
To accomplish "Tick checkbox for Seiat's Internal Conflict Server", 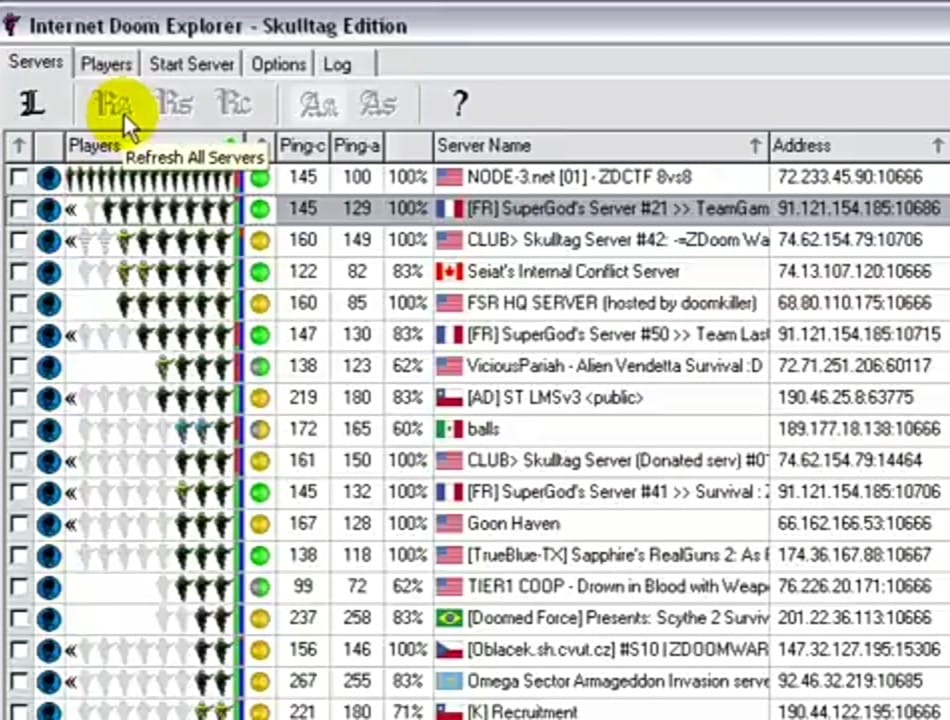I will click(x=19, y=272).
